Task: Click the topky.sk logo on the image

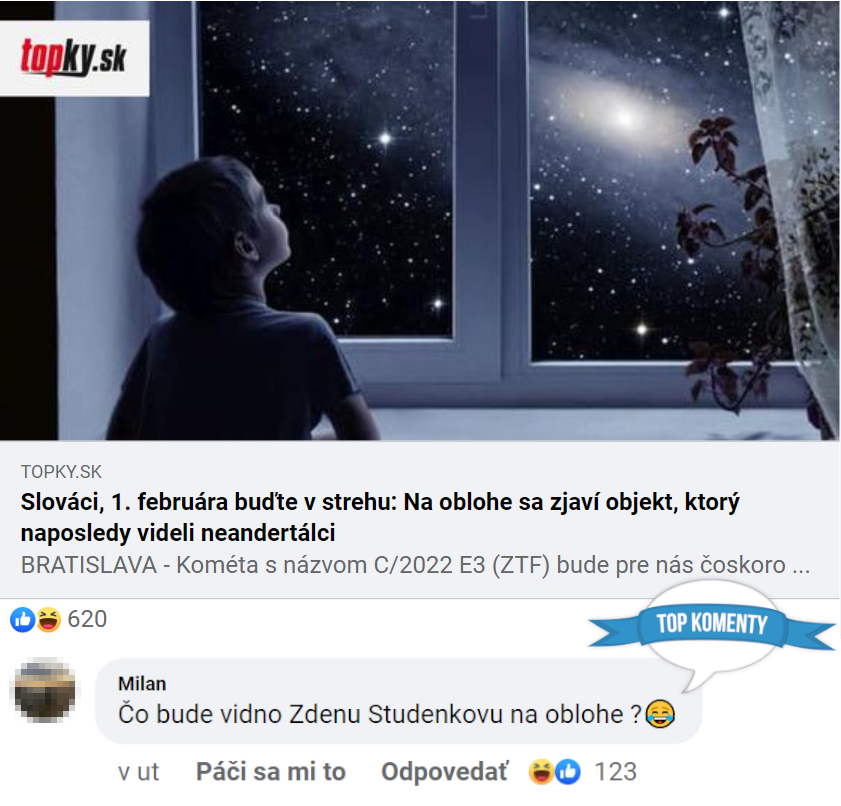Action: click(x=74, y=58)
